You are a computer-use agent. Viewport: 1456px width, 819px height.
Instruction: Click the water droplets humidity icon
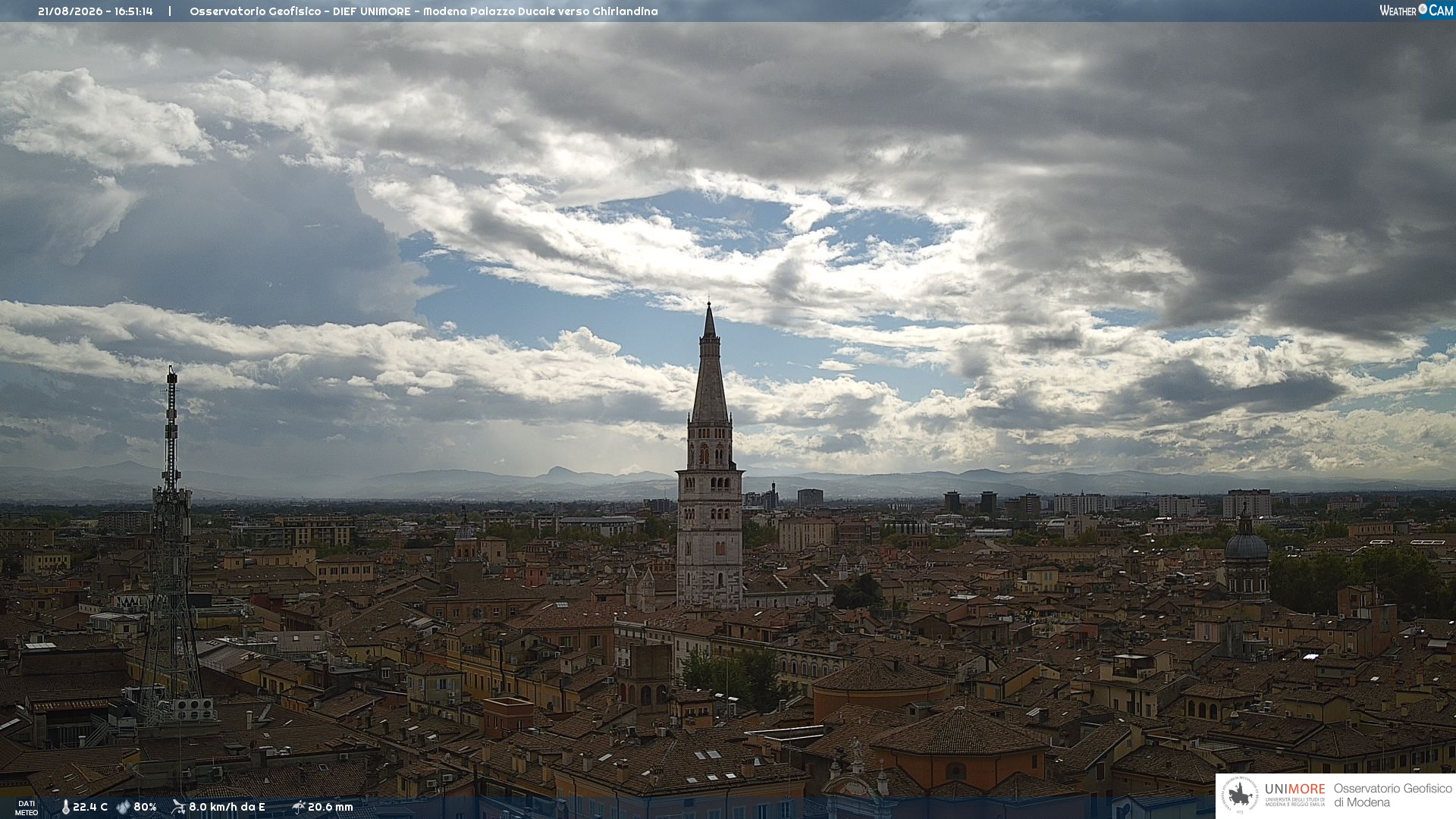(x=124, y=807)
